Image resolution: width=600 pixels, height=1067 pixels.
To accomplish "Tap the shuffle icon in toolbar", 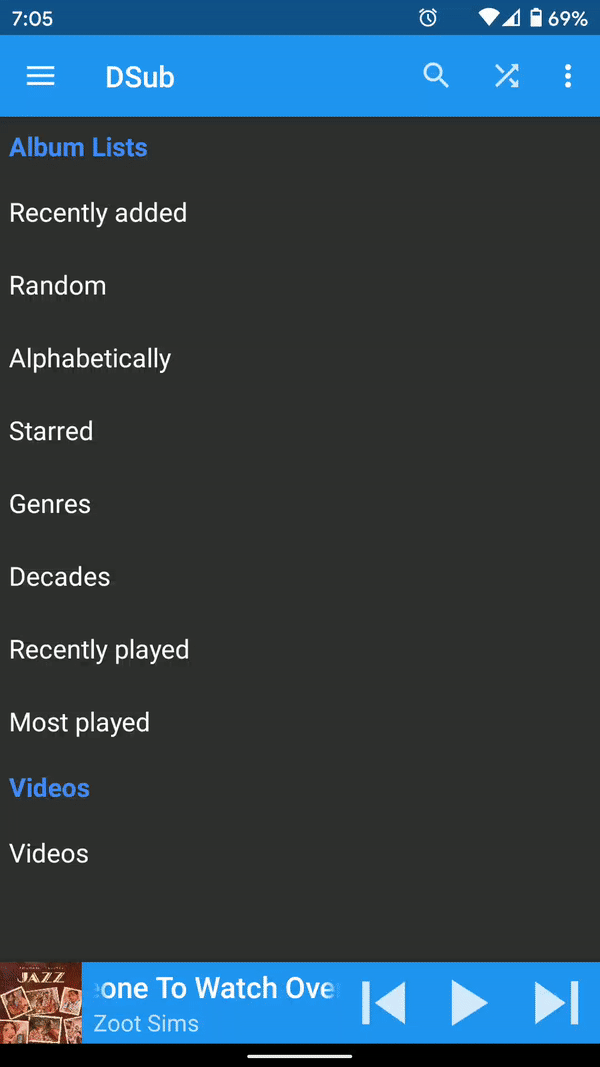I will (507, 76).
